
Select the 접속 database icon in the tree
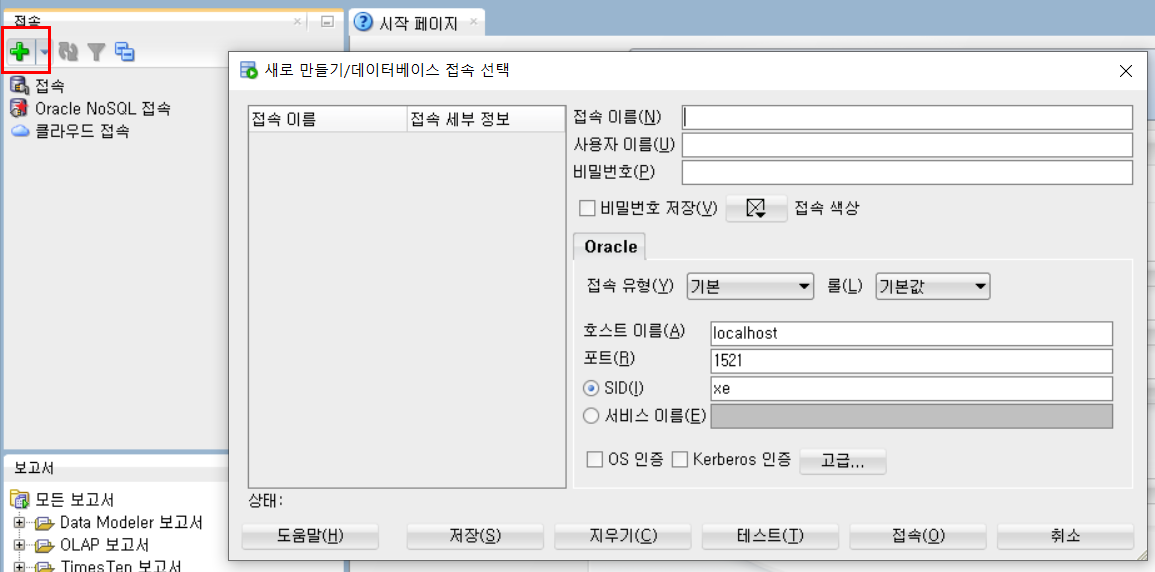coord(19,86)
